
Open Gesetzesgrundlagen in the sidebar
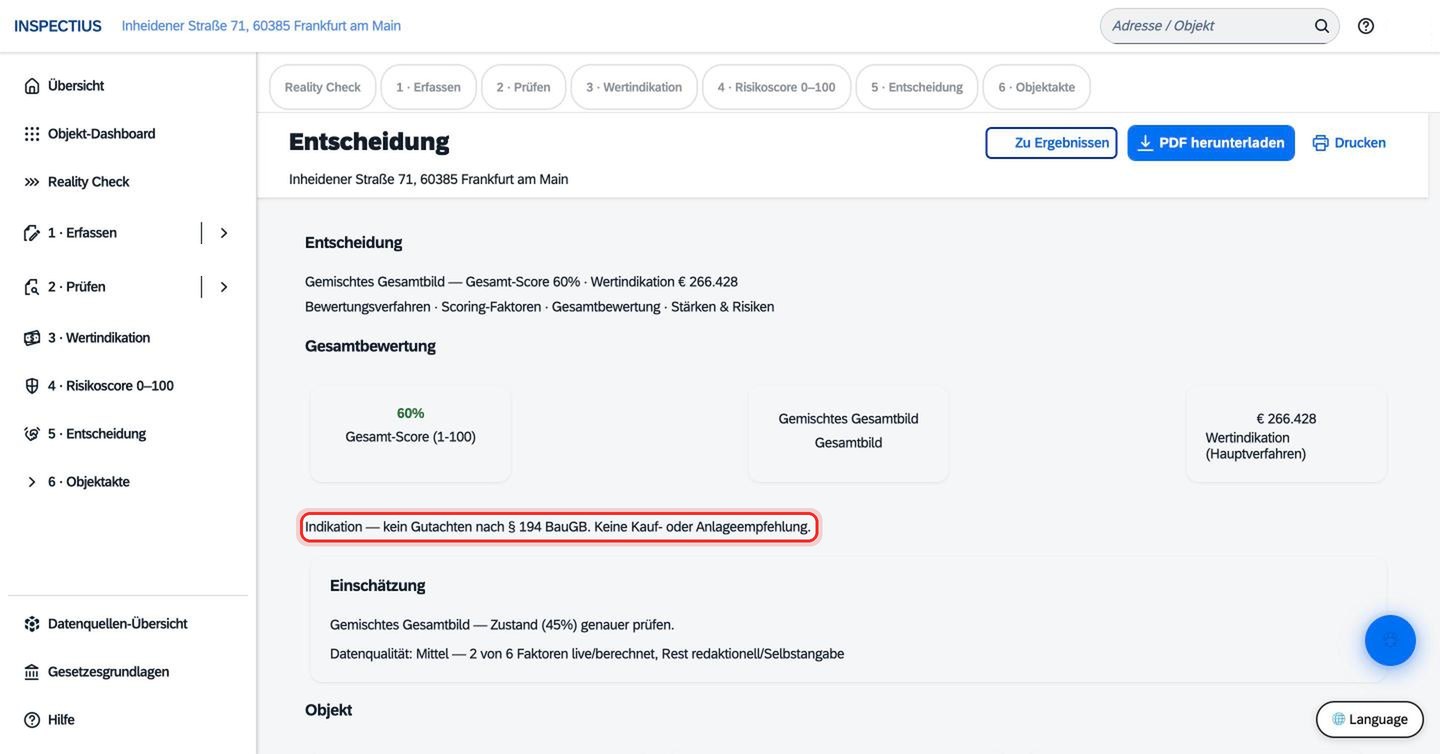click(x=128, y=672)
